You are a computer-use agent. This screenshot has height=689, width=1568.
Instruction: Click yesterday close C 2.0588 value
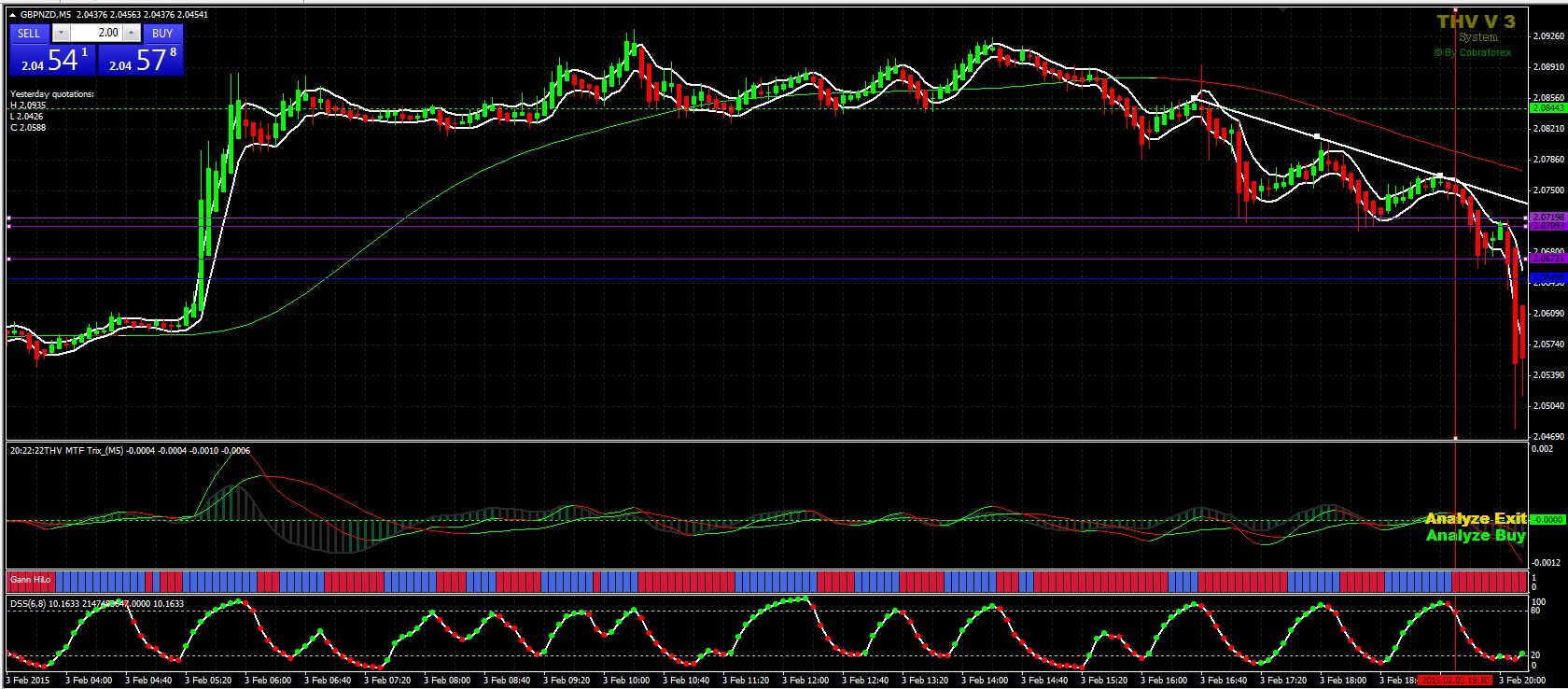coord(28,127)
